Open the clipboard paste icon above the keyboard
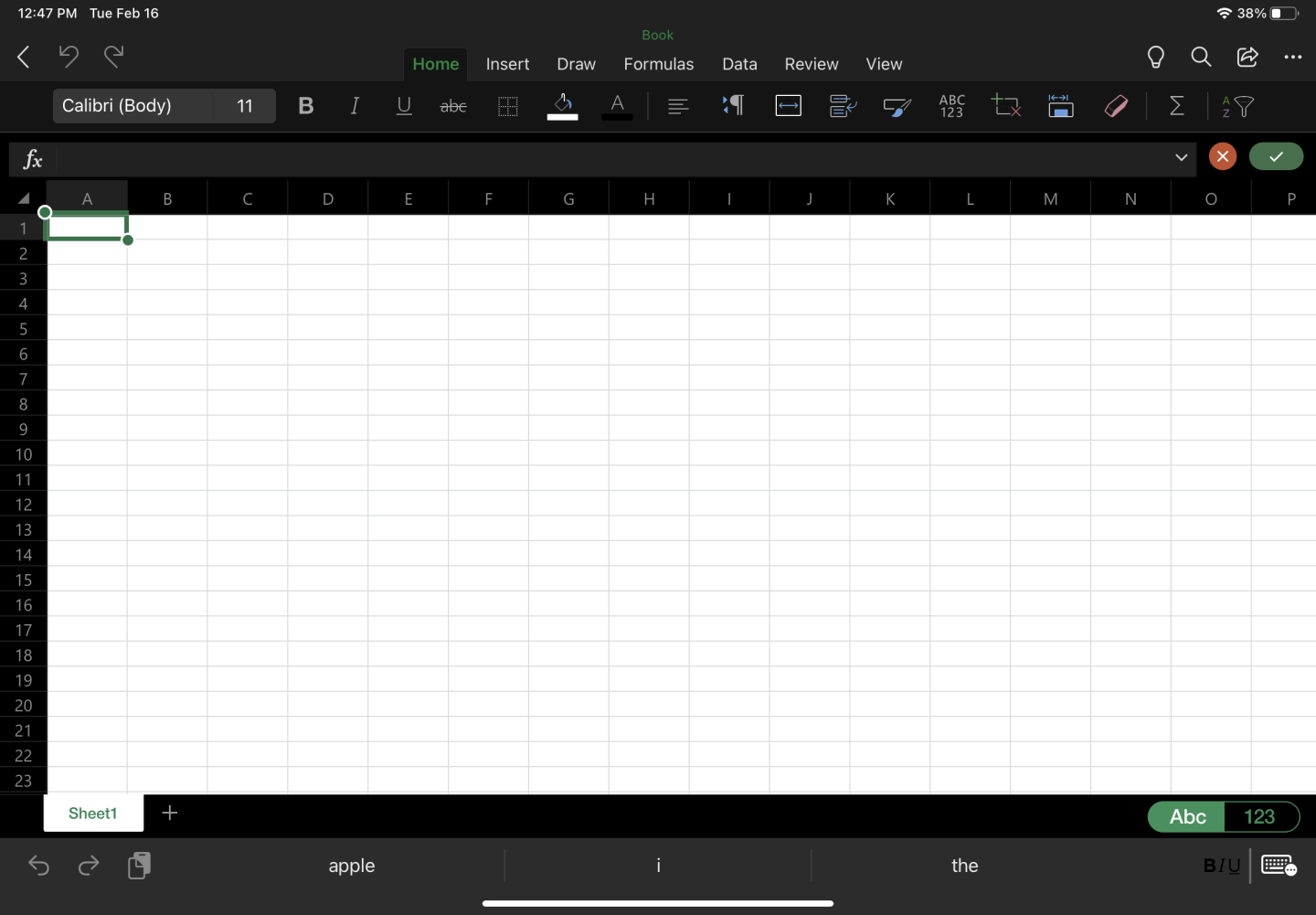The width and height of the screenshot is (1316, 915). pos(139,866)
